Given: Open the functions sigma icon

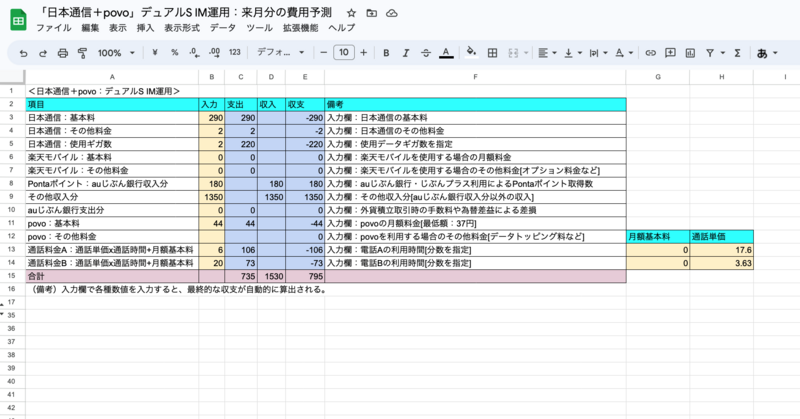Looking at the screenshot, I should [737, 53].
